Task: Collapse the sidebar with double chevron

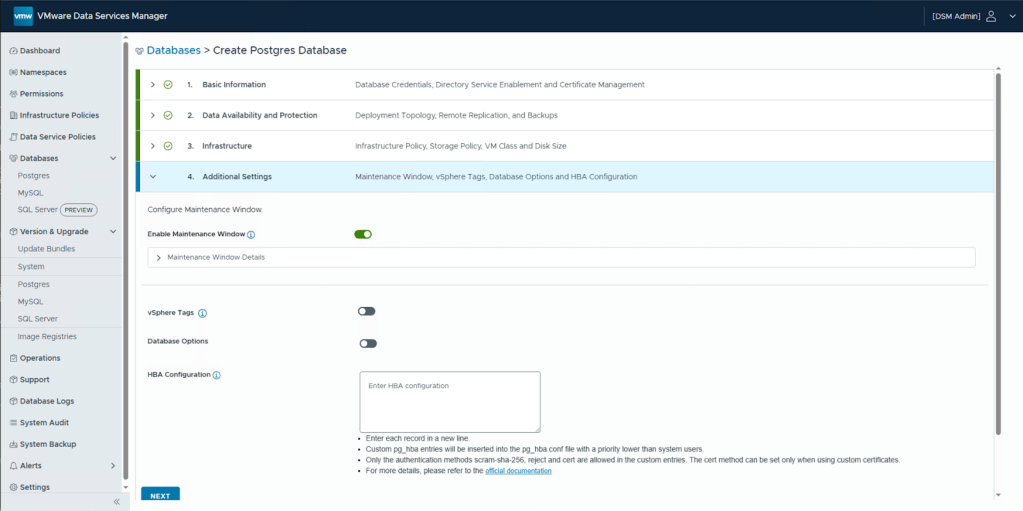Action: tap(117, 502)
